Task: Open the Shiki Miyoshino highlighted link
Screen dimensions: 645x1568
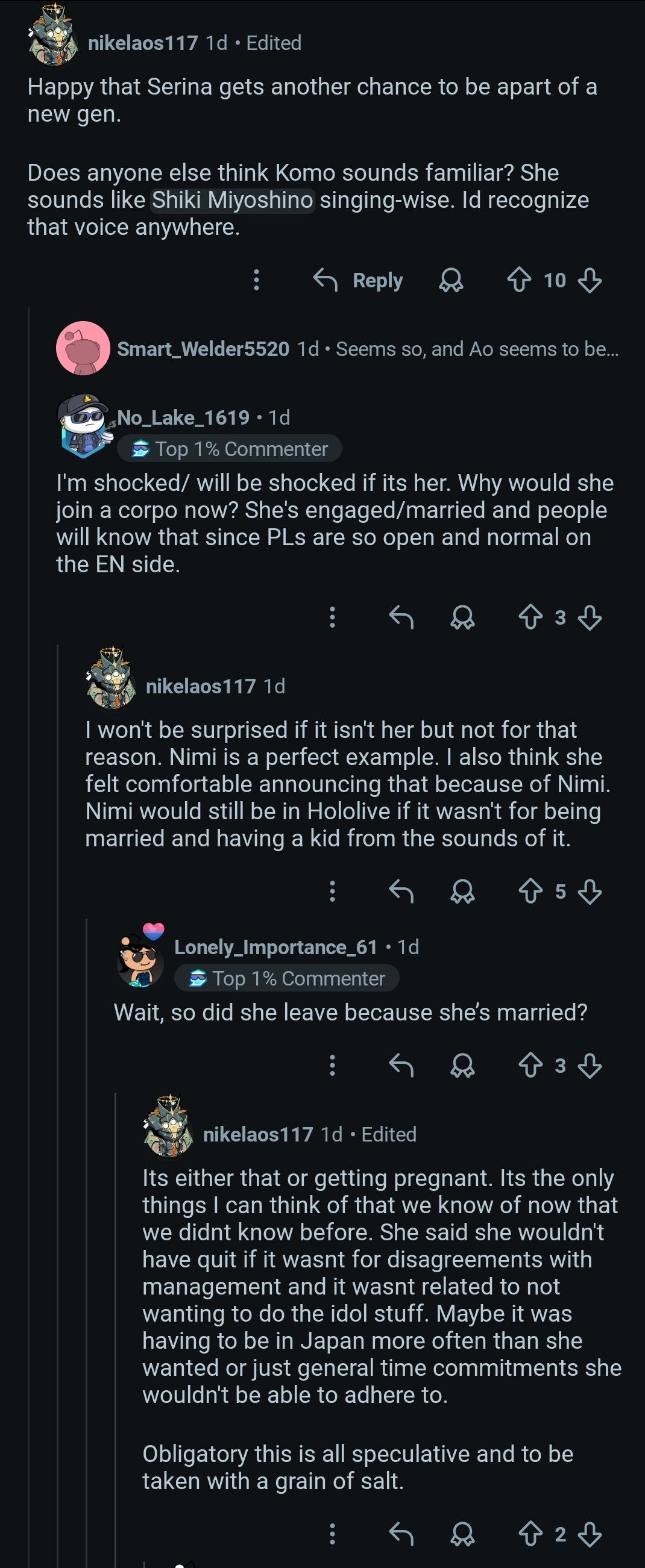Action: [x=232, y=199]
